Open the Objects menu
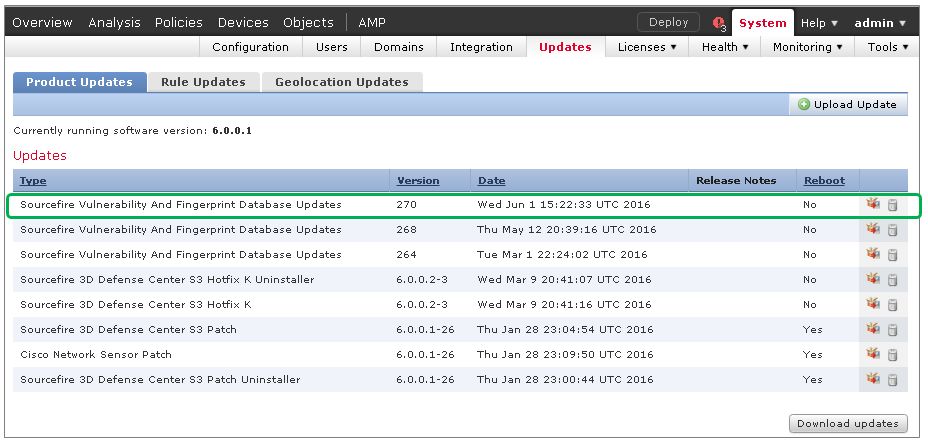 point(308,22)
